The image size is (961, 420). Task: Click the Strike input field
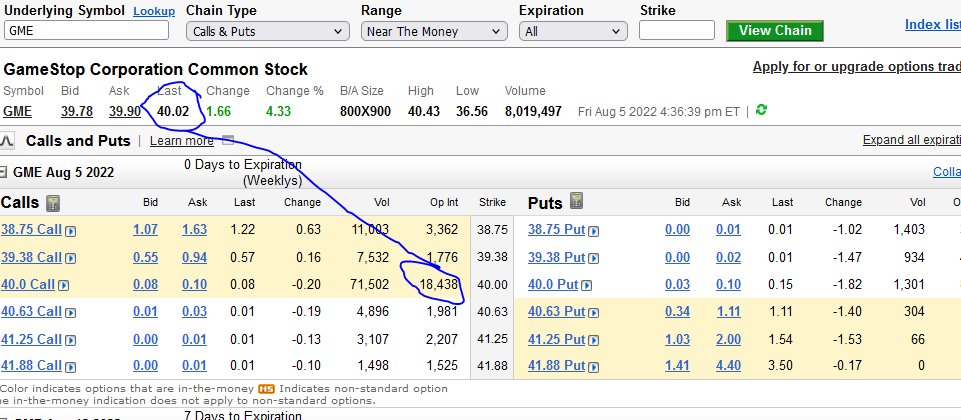[x=677, y=30]
